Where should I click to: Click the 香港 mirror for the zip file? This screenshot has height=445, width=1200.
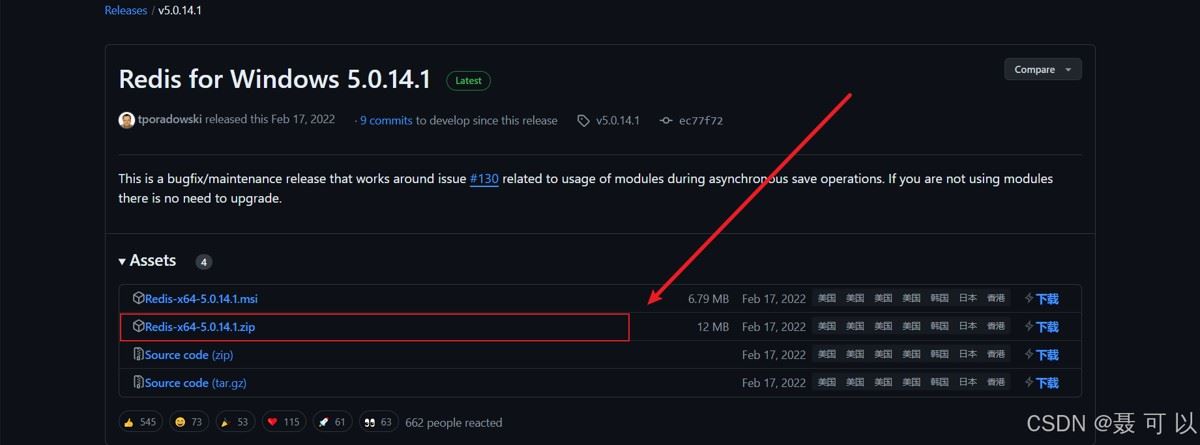coord(995,327)
